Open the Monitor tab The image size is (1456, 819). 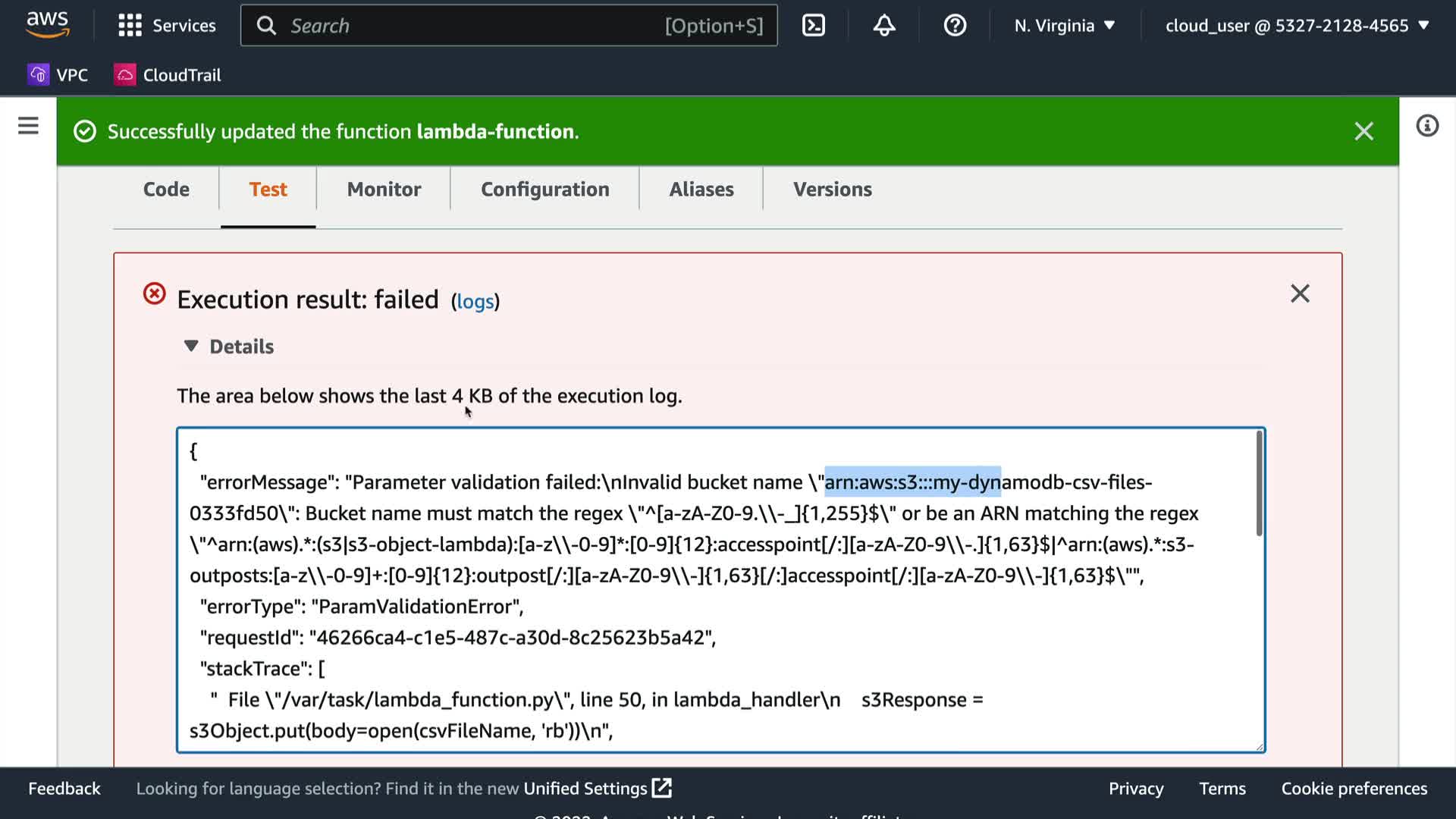[x=384, y=189]
